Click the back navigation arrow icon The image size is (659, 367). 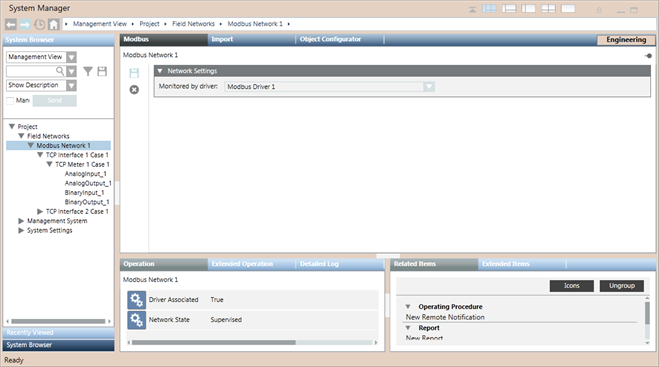point(11,24)
